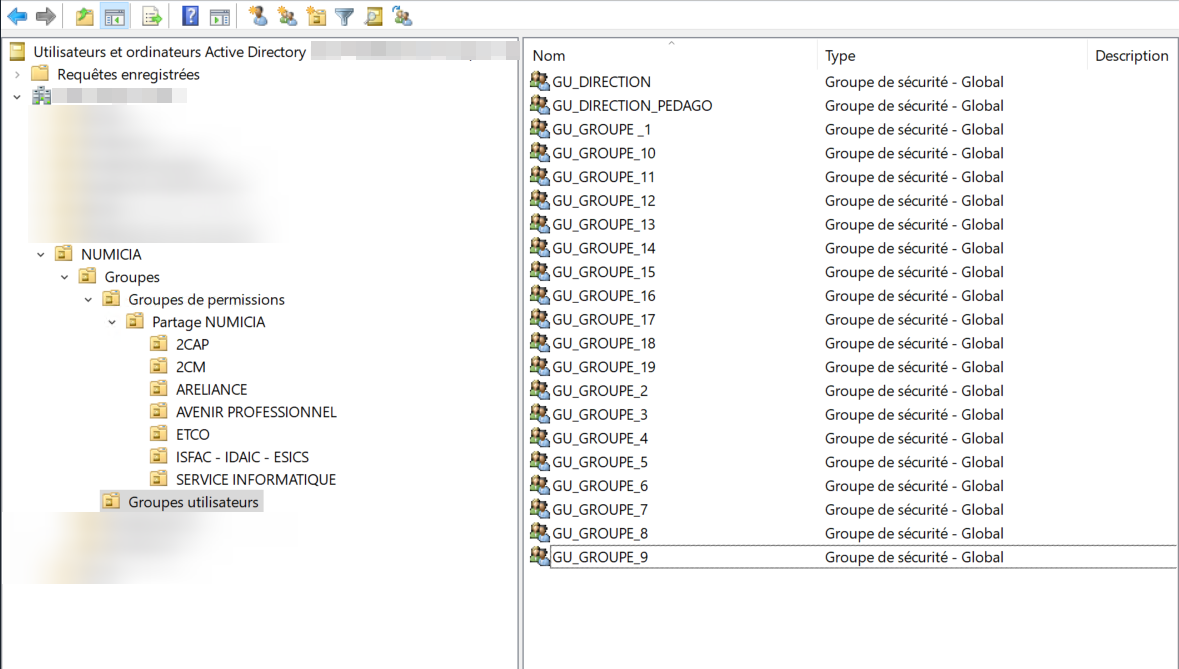The width and height of the screenshot is (1179, 669).
Task: Open filter options with the funnel icon
Action: click(x=344, y=16)
